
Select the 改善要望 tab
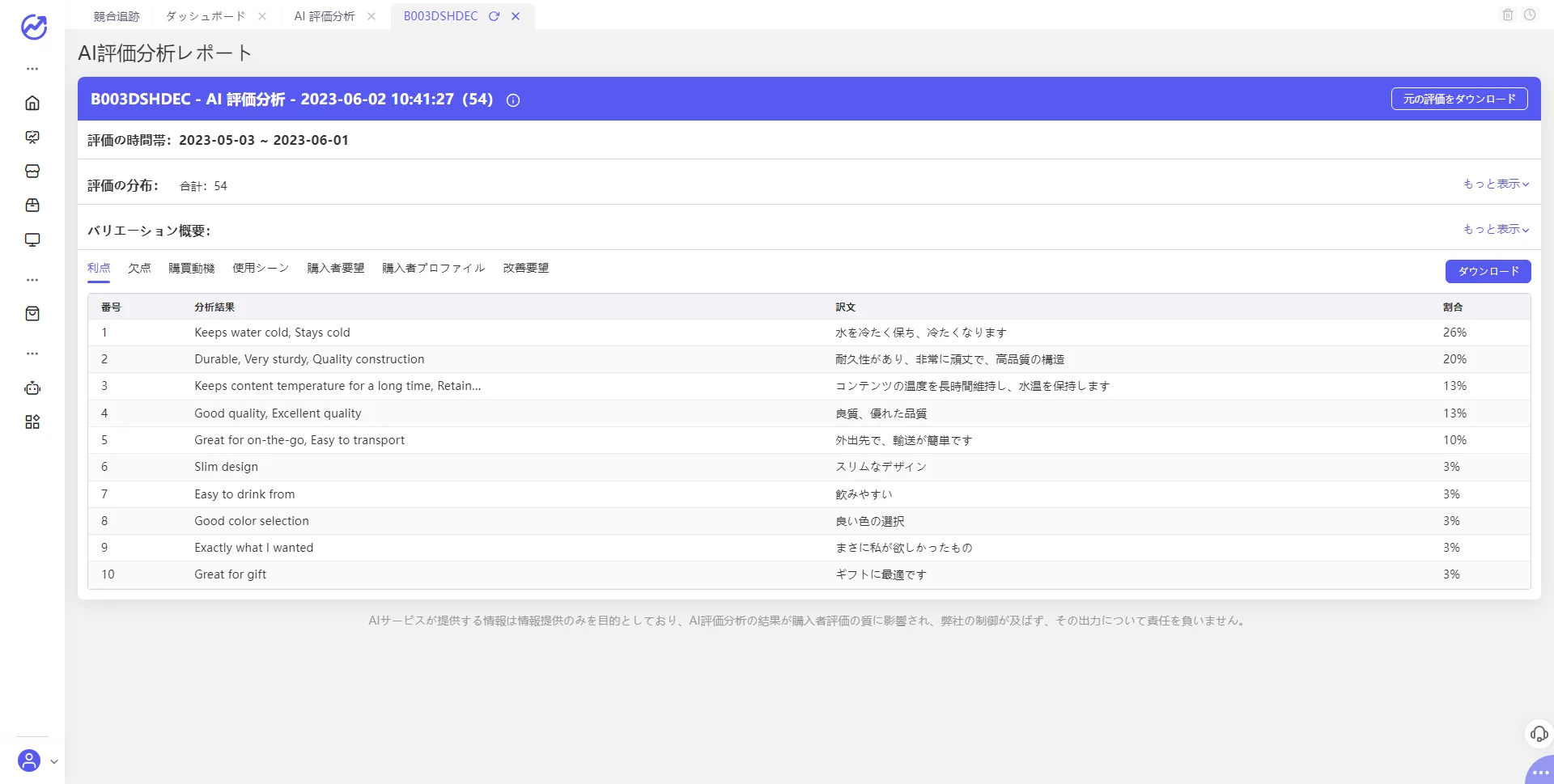coord(526,268)
